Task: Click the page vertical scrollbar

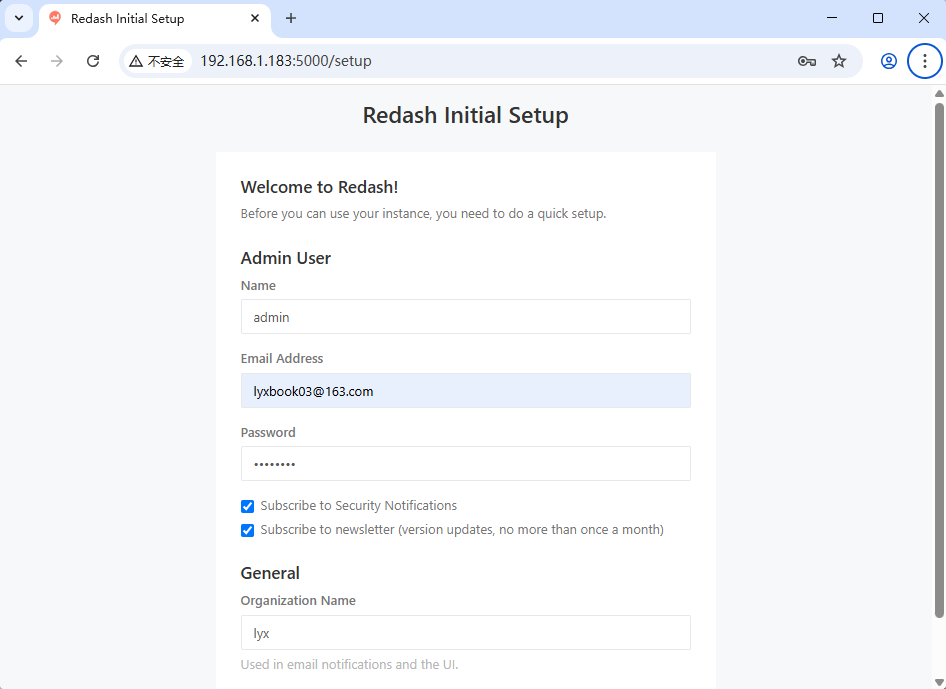Action: pos(939,360)
